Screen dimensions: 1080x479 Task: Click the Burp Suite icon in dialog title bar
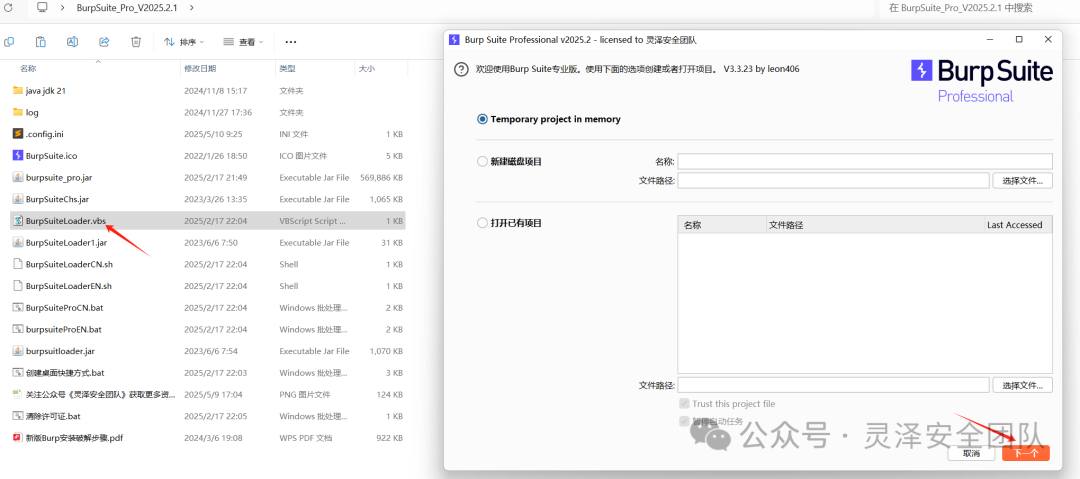coord(454,40)
